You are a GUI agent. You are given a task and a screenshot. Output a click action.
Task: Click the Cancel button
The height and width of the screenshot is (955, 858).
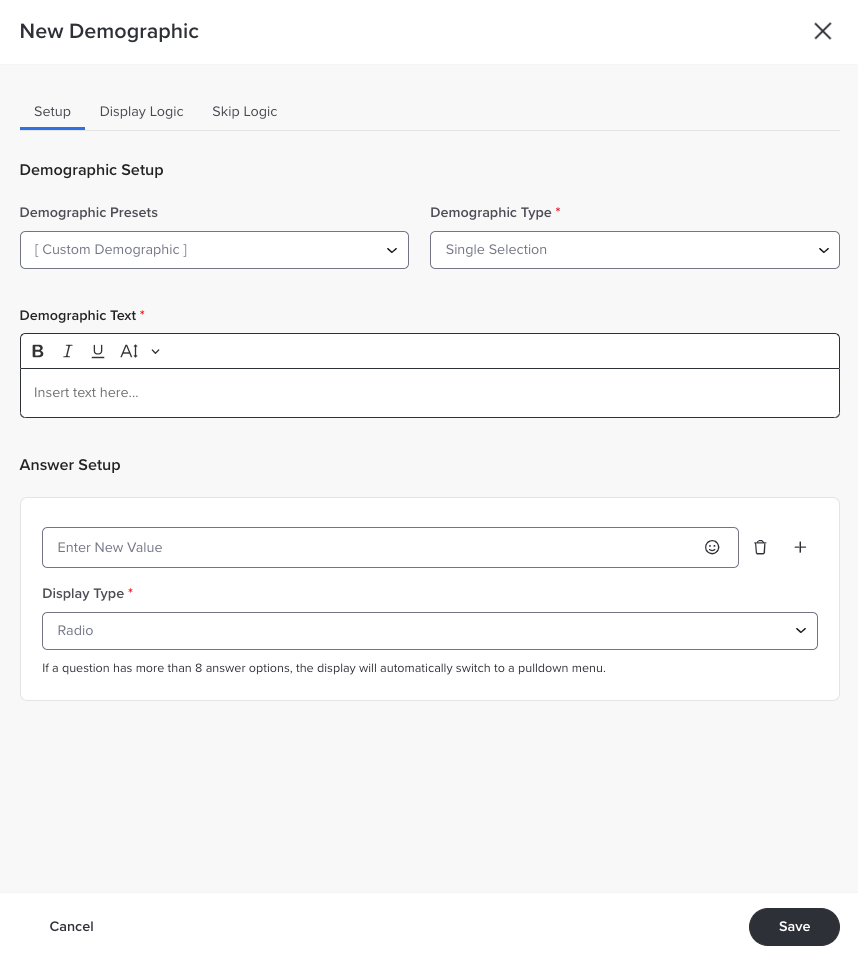(x=71, y=926)
